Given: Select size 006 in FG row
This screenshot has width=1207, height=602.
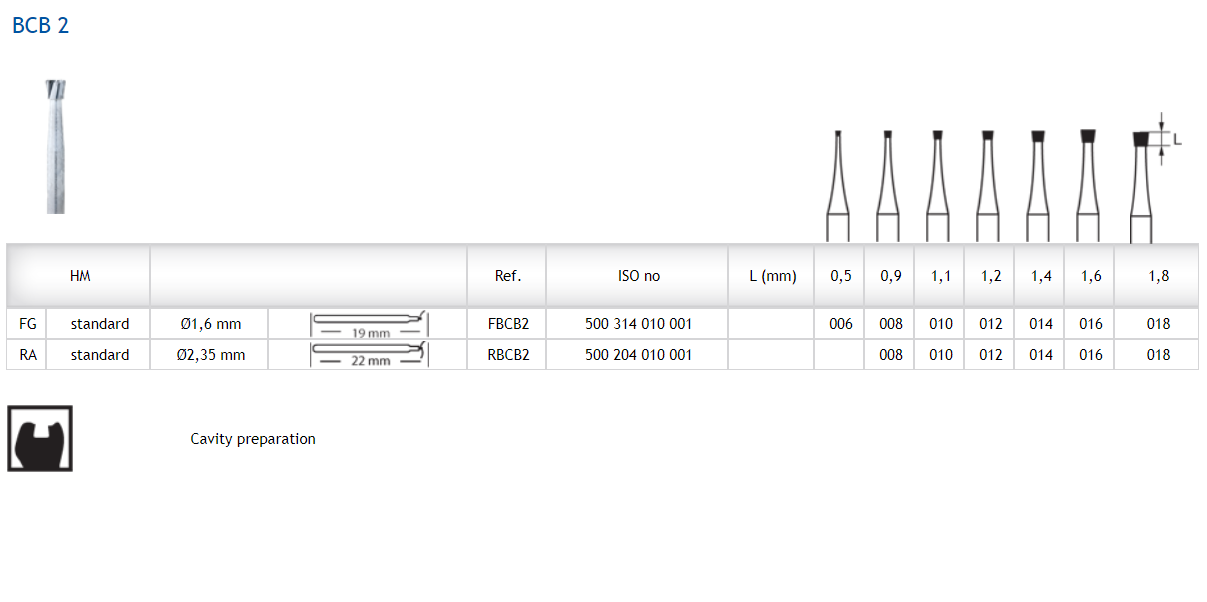Looking at the screenshot, I should pos(841,324).
